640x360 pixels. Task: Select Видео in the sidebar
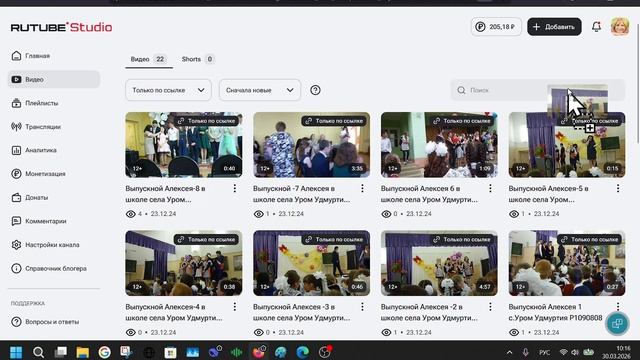(53, 79)
